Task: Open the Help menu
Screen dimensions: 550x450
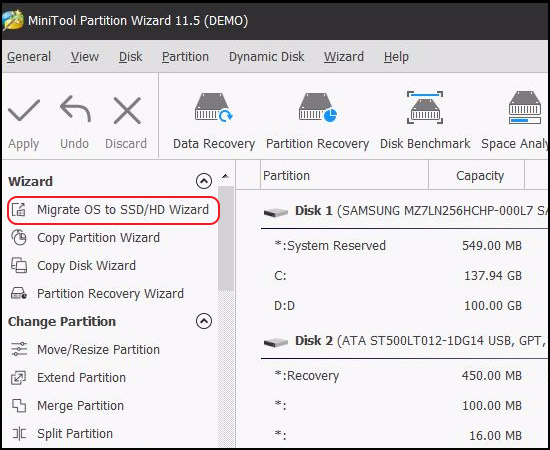Action: click(x=396, y=56)
